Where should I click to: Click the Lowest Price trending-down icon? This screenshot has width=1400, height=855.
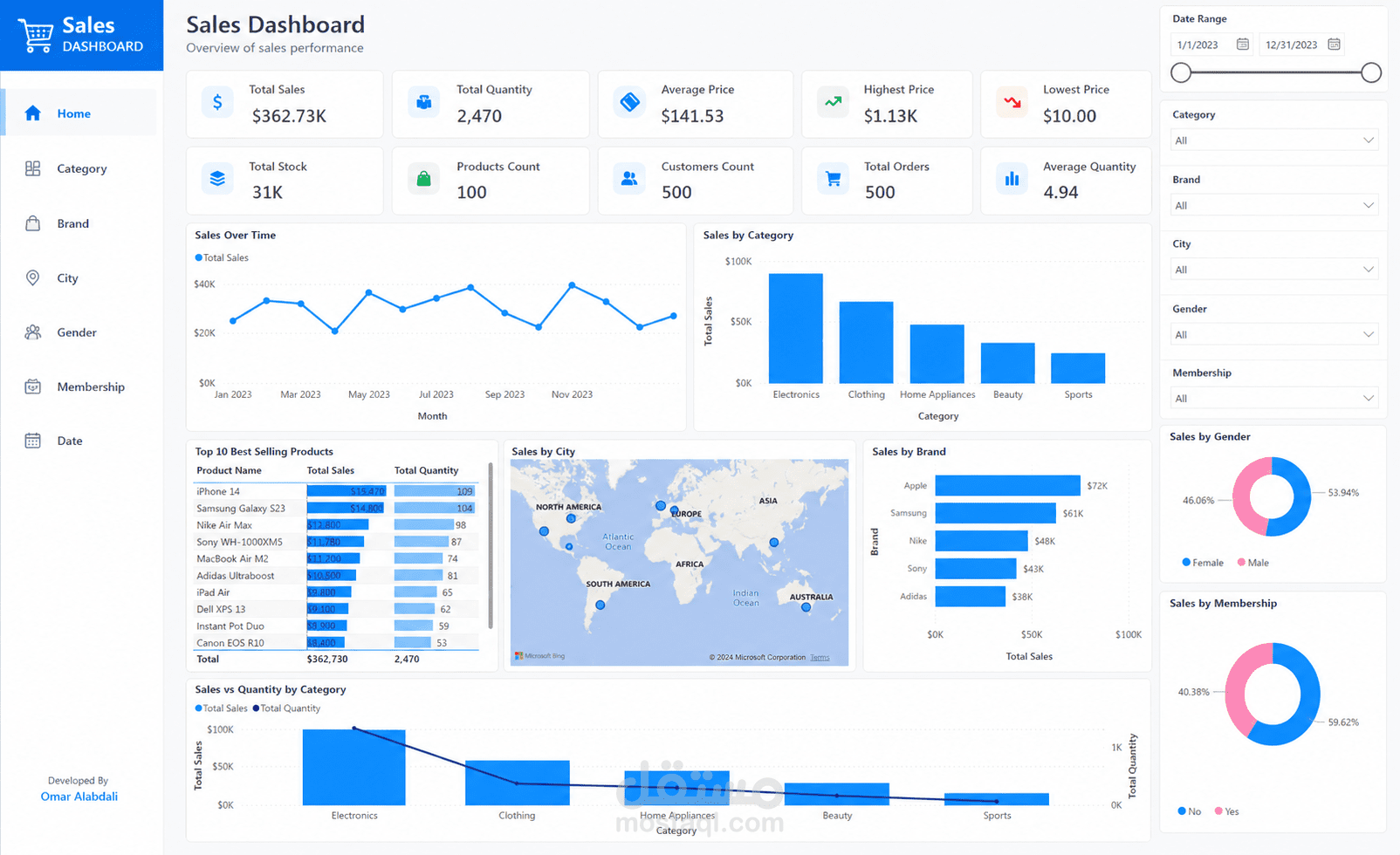(x=1012, y=102)
